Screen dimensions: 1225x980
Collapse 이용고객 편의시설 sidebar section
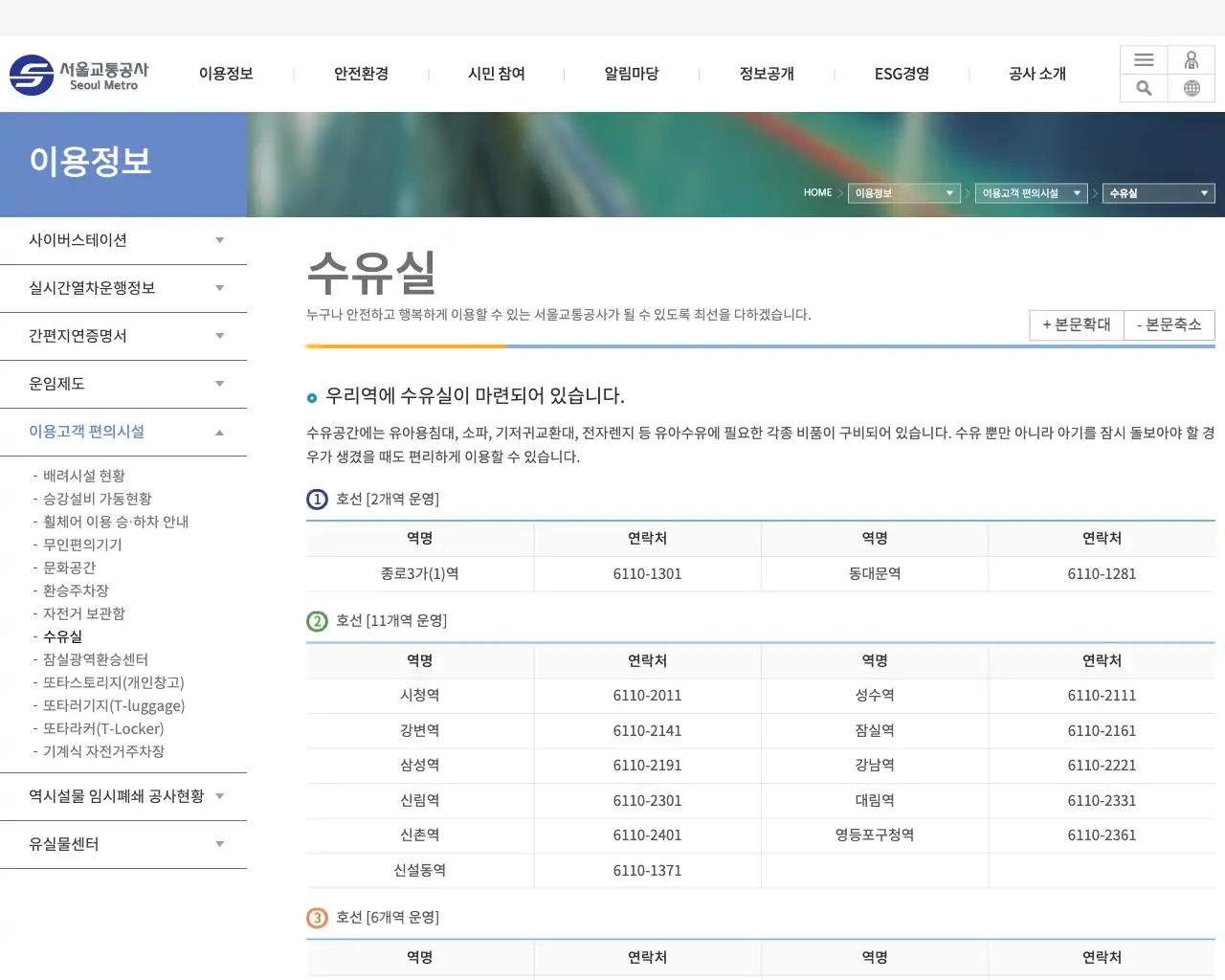123,432
